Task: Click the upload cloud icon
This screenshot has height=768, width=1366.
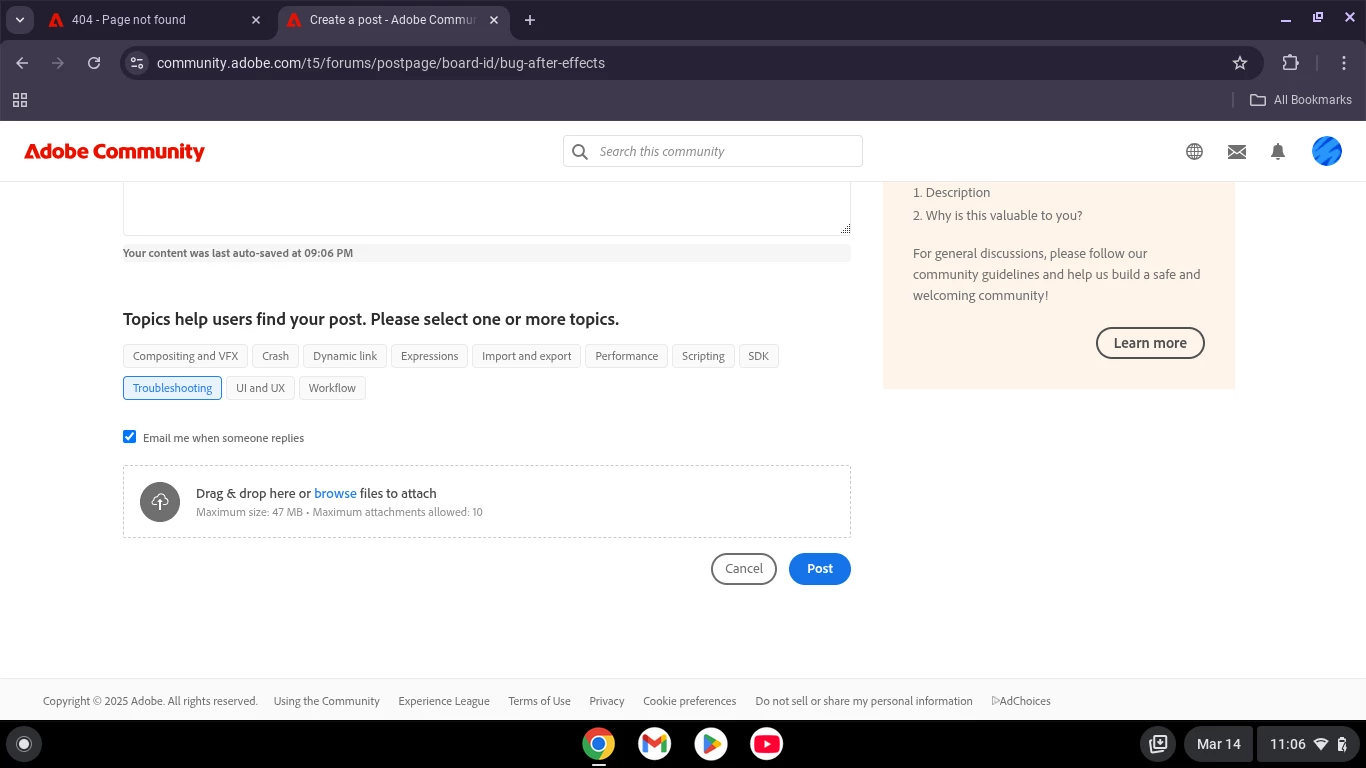Action: [160, 502]
